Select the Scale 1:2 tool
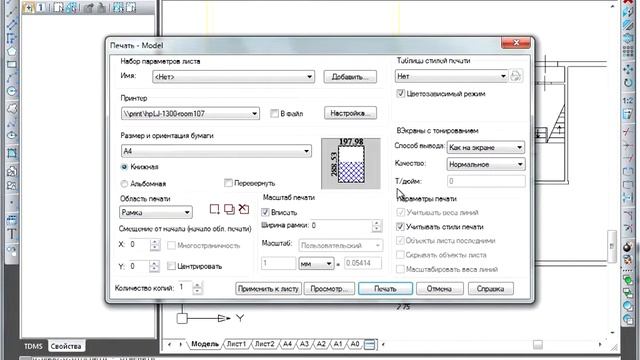The image size is (640, 360). (x=628, y=100)
